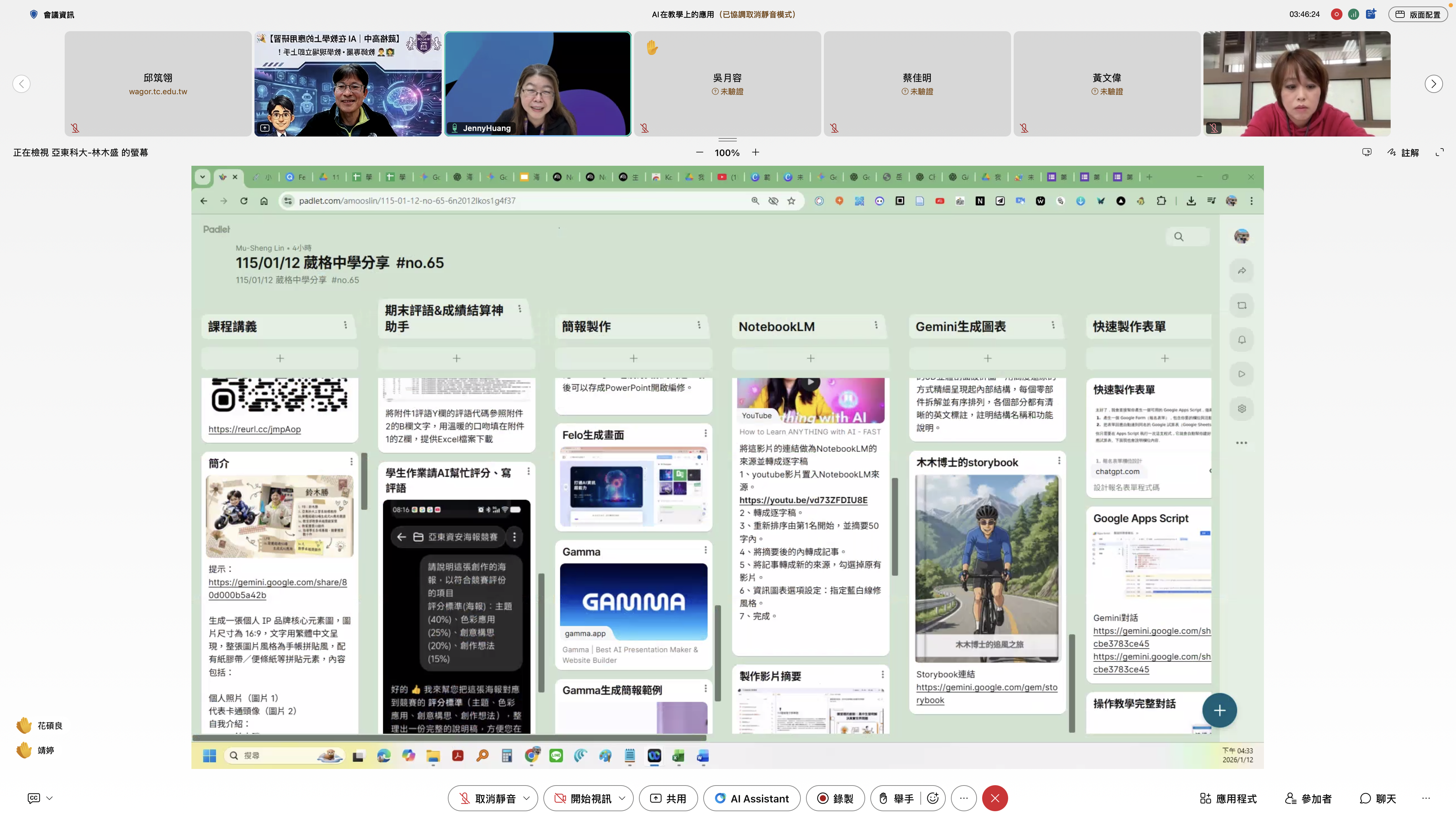
Task: Show next participants with right arrow
Action: tap(1433, 84)
